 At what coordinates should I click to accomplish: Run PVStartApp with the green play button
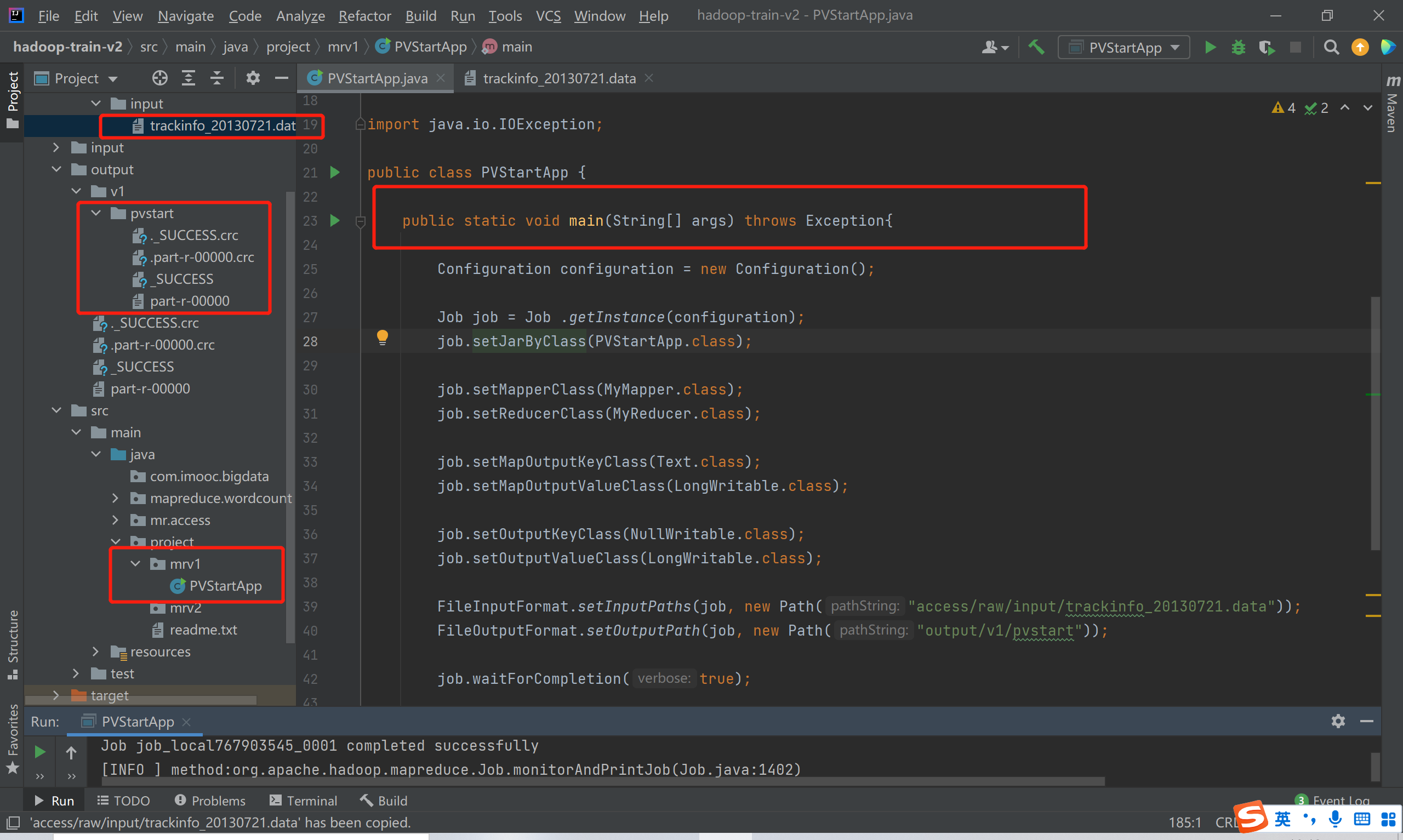point(1210,47)
